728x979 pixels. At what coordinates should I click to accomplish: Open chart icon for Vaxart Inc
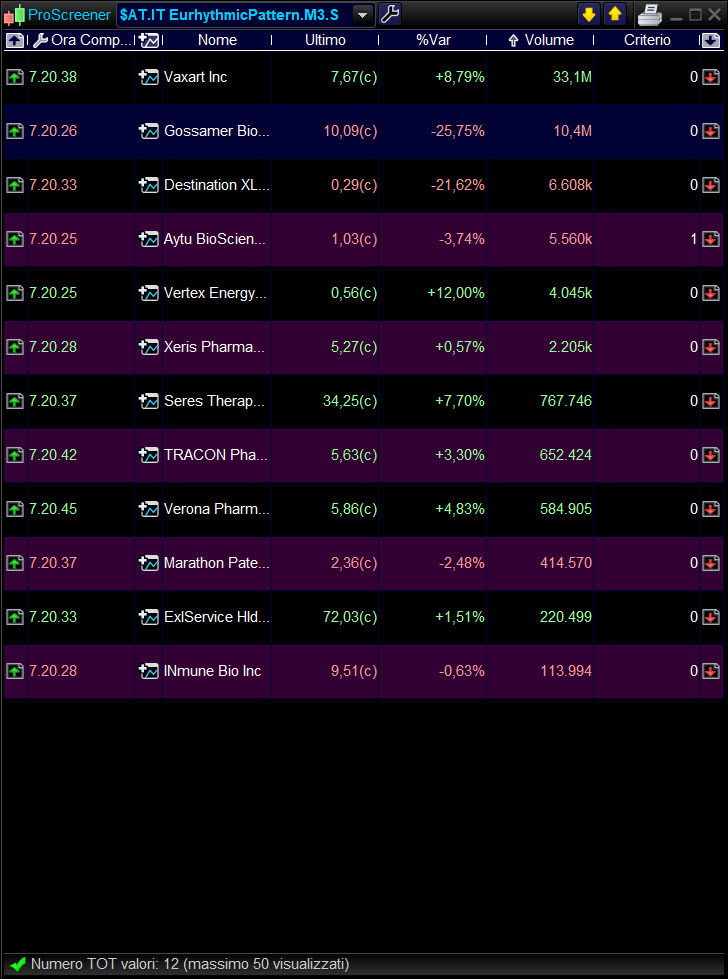[149, 77]
